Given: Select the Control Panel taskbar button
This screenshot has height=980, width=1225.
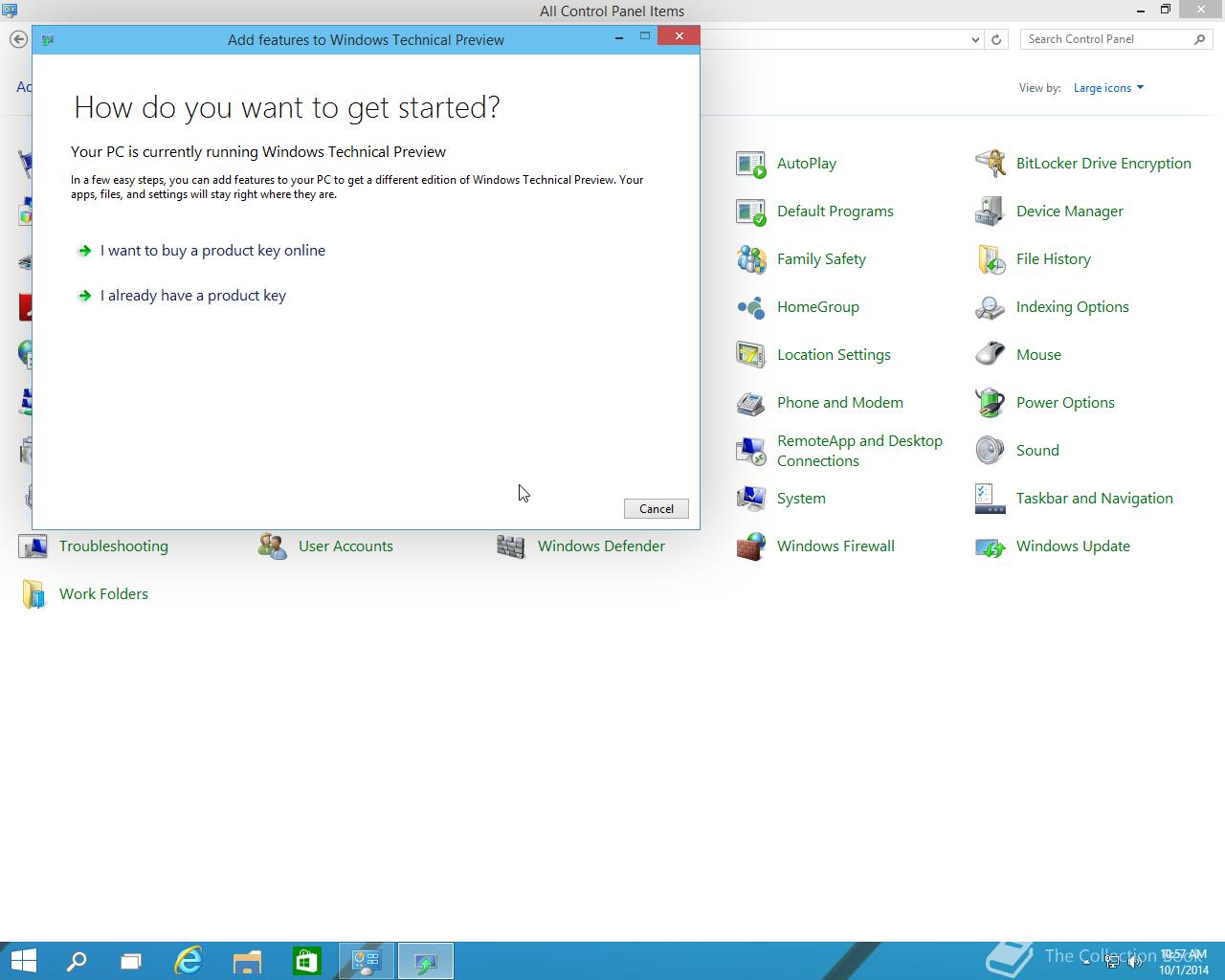Looking at the screenshot, I should click(367, 961).
